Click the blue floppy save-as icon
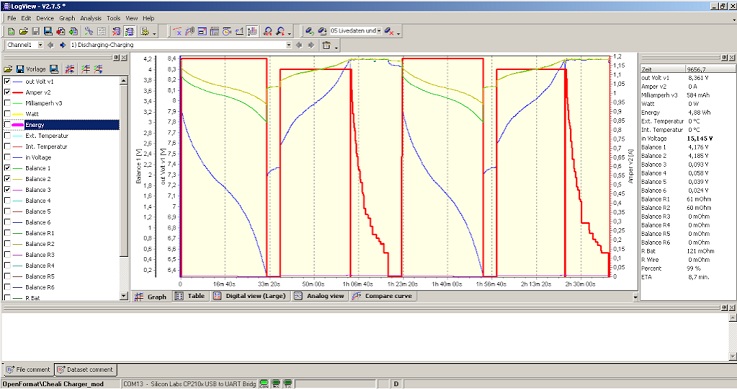The image size is (737, 389). (48, 31)
